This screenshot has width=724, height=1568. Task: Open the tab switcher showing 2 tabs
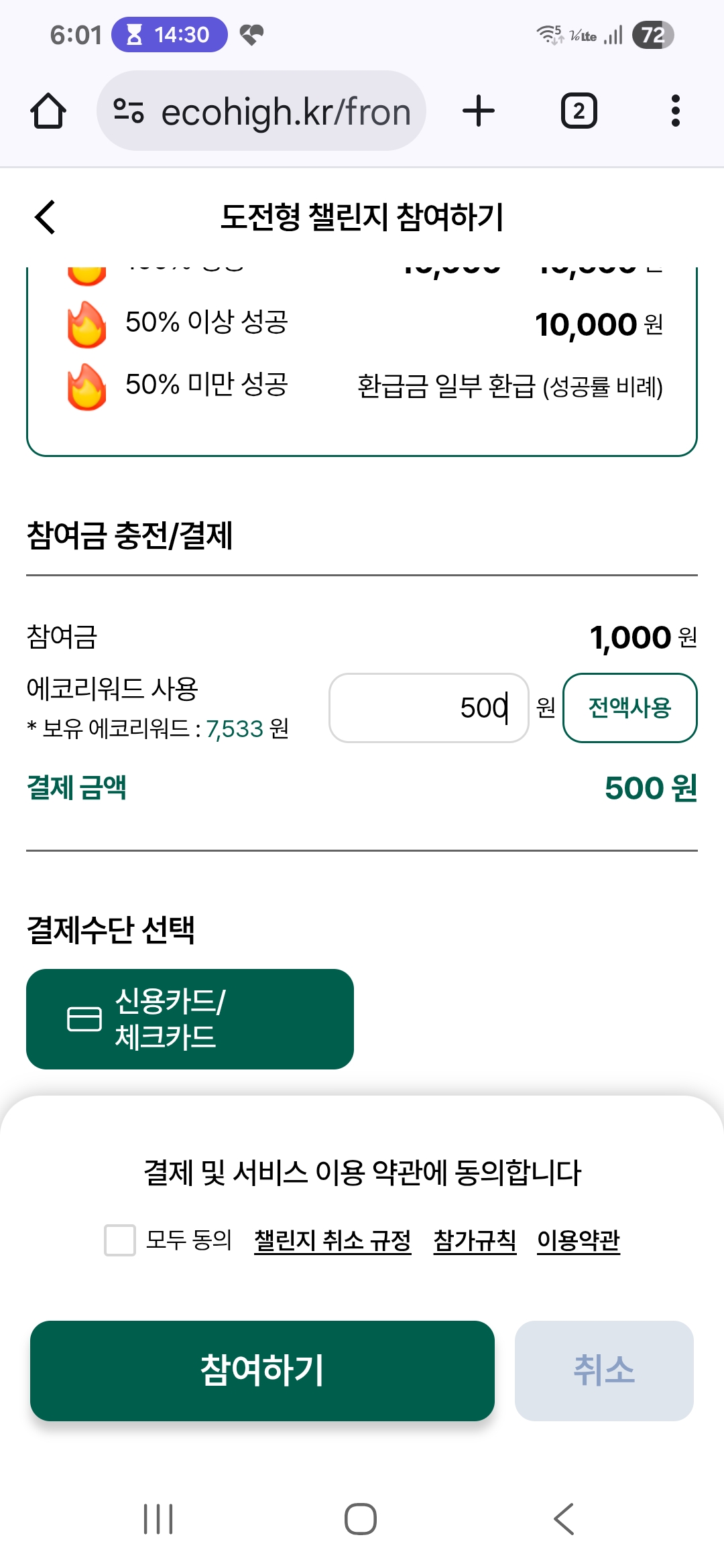coord(579,111)
